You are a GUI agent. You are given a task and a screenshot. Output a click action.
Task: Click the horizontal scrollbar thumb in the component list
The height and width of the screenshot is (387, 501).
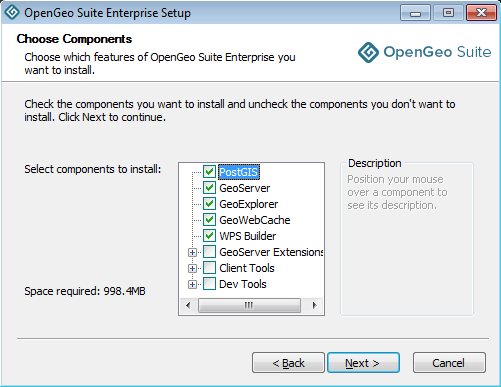(249, 305)
